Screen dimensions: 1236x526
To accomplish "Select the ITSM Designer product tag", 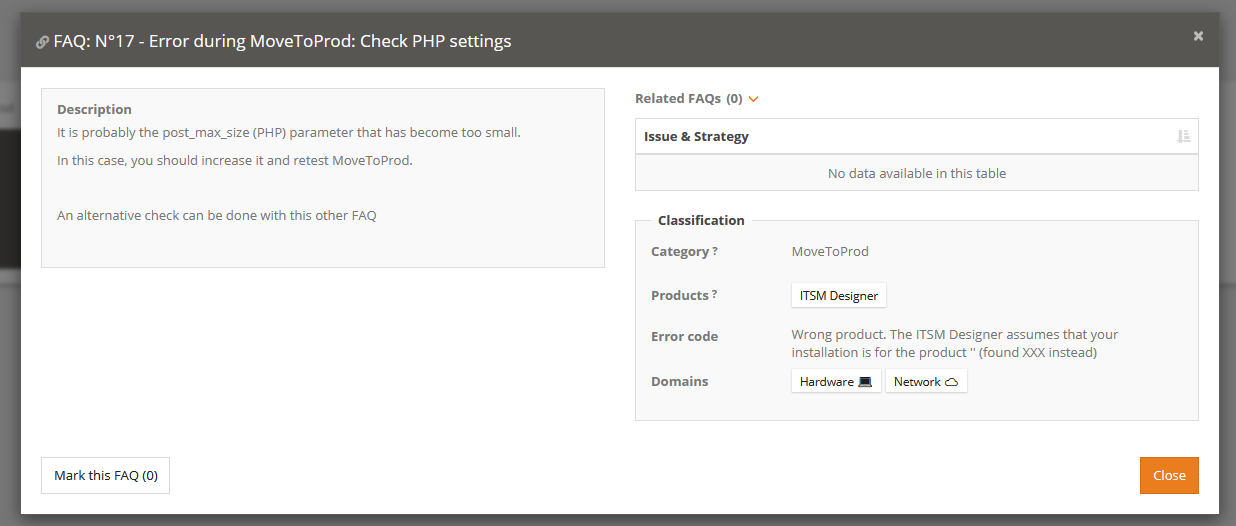I will coord(838,296).
